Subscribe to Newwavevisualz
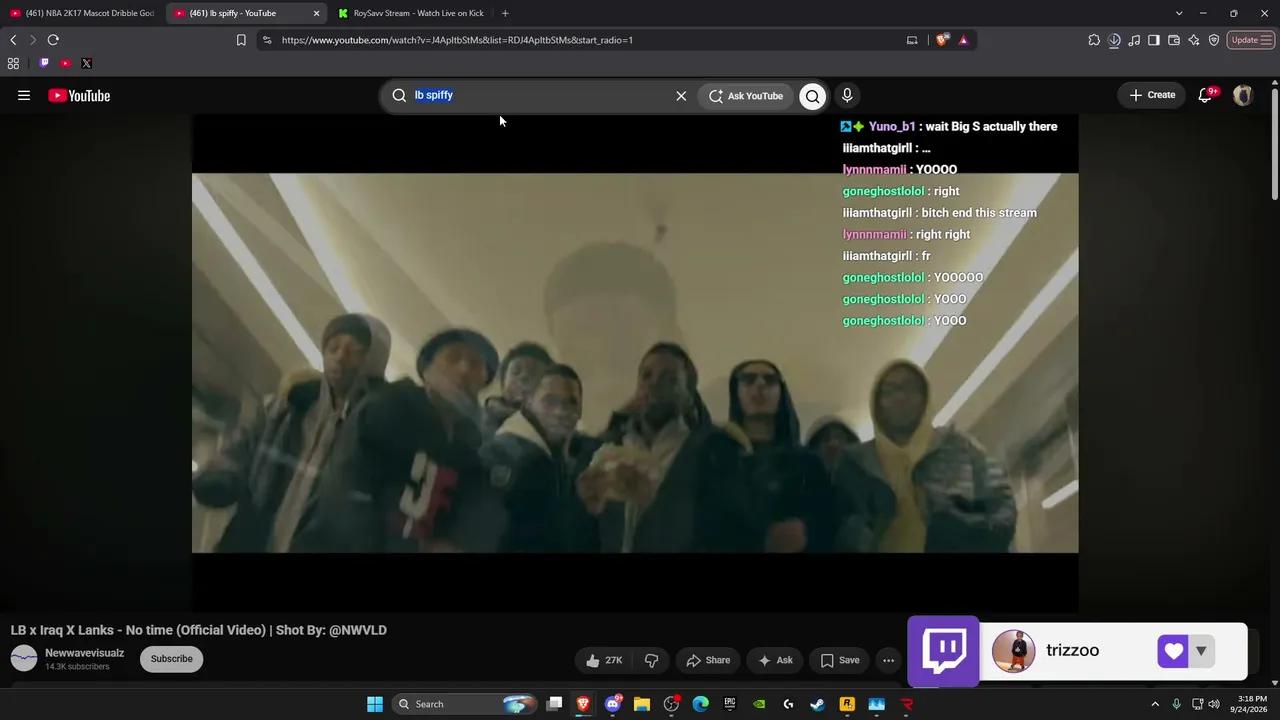 click(171, 659)
